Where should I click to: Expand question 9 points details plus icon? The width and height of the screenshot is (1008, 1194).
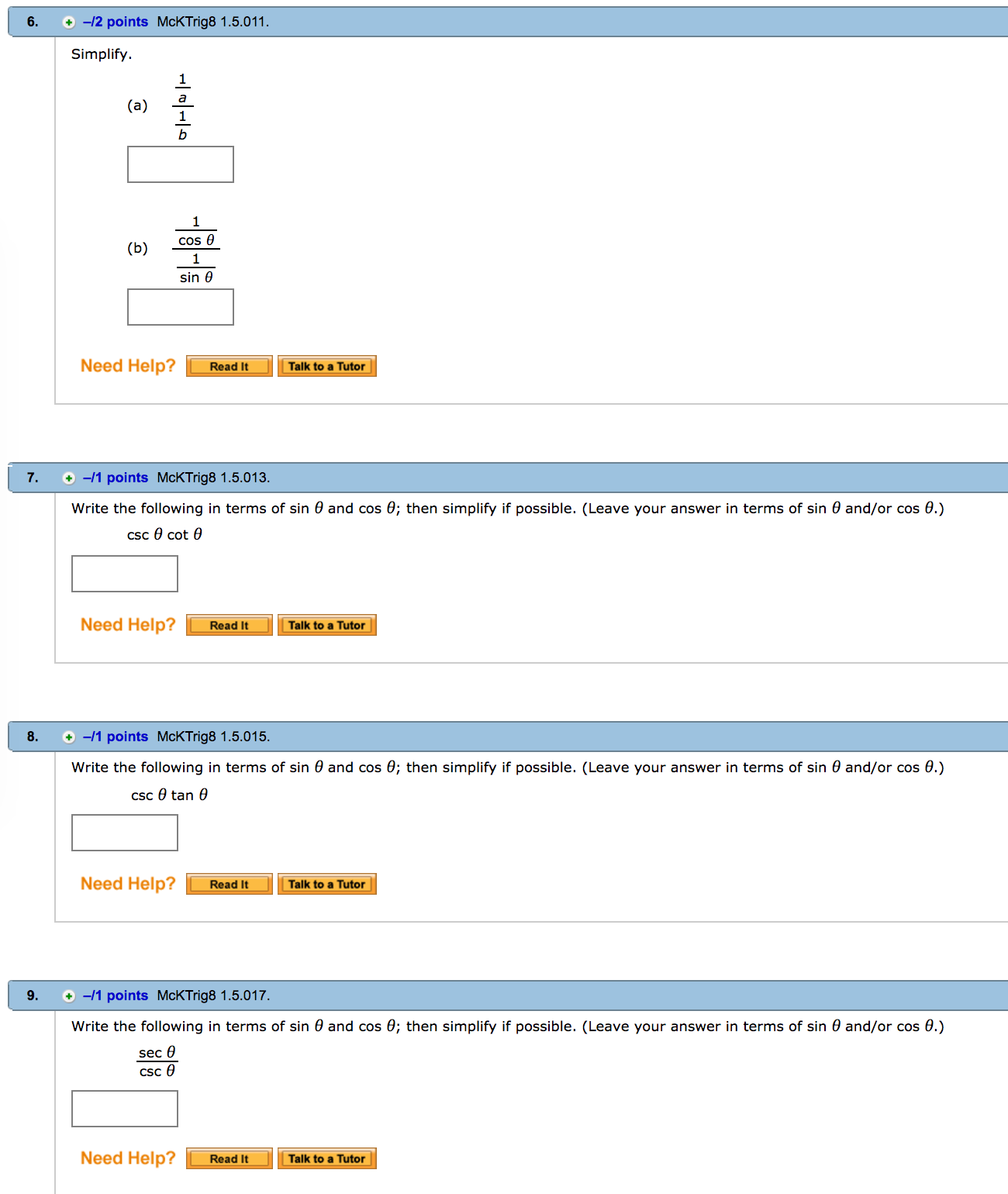(69, 996)
